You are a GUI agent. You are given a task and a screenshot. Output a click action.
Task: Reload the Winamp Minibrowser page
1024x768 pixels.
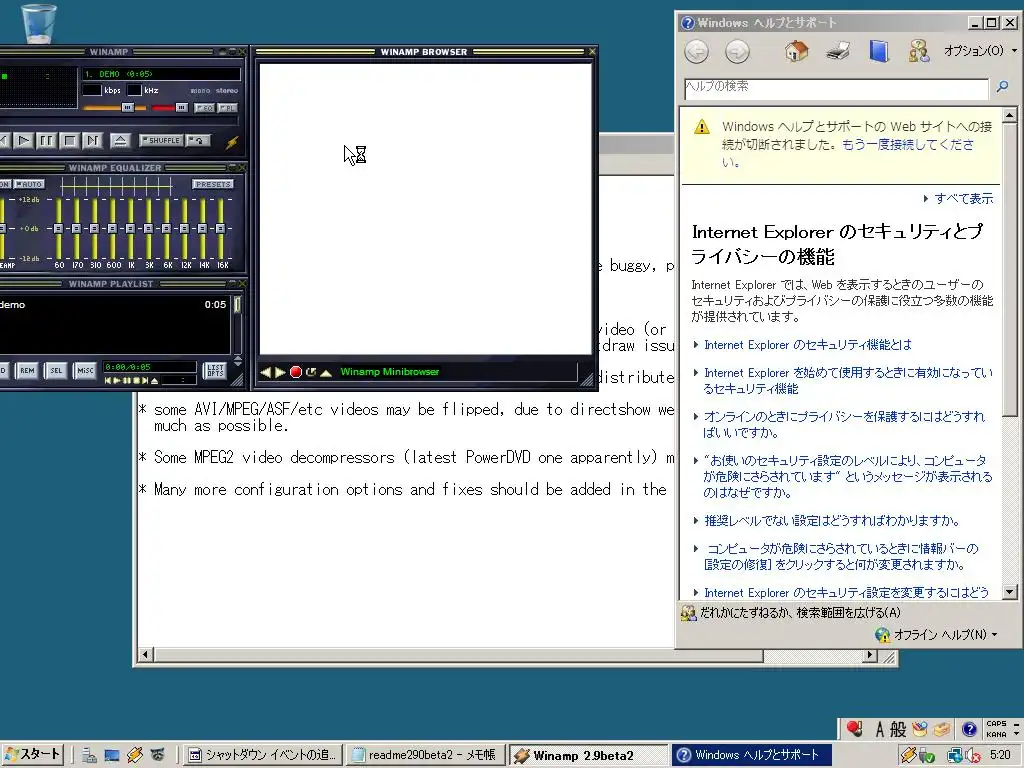pyautogui.click(x=311, y=372)
